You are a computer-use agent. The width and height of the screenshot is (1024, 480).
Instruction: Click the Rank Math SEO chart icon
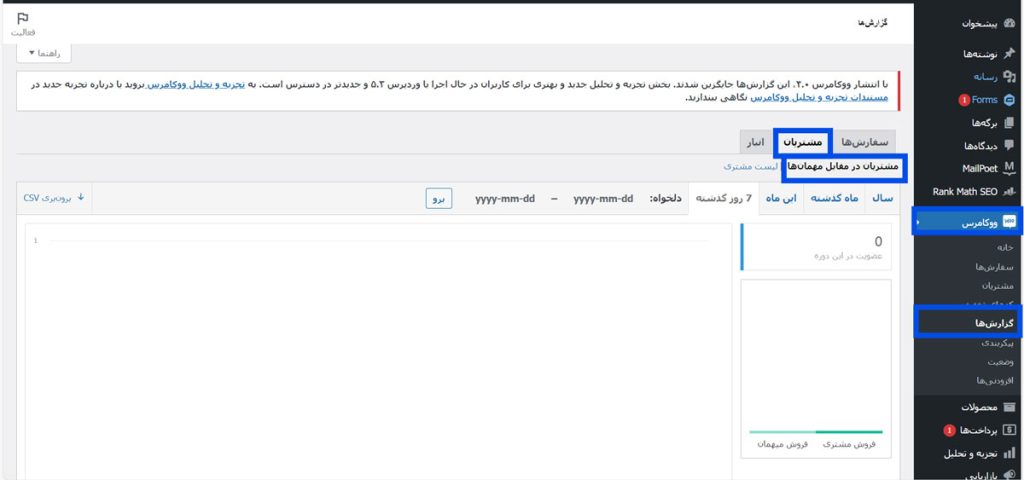[1009, 192]
